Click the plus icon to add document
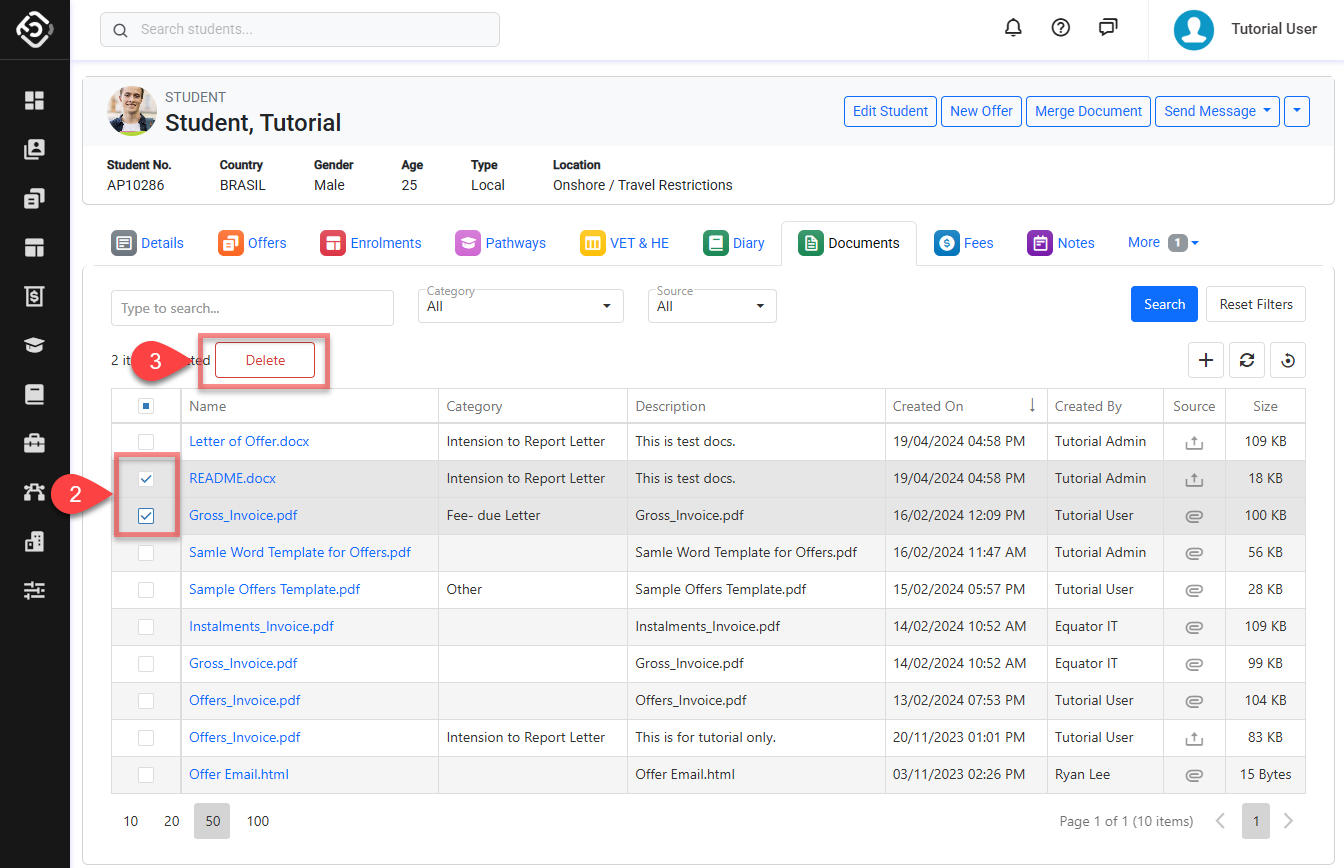The image size is (1344, 868). (x=1206, y=361)
